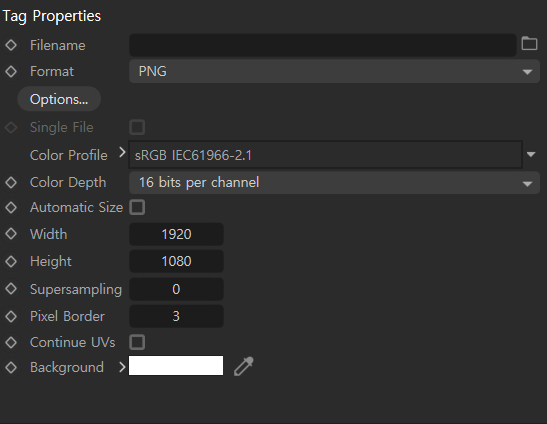
Task: Click the Format keyframe diamond
Action: [x=11, y=71]
